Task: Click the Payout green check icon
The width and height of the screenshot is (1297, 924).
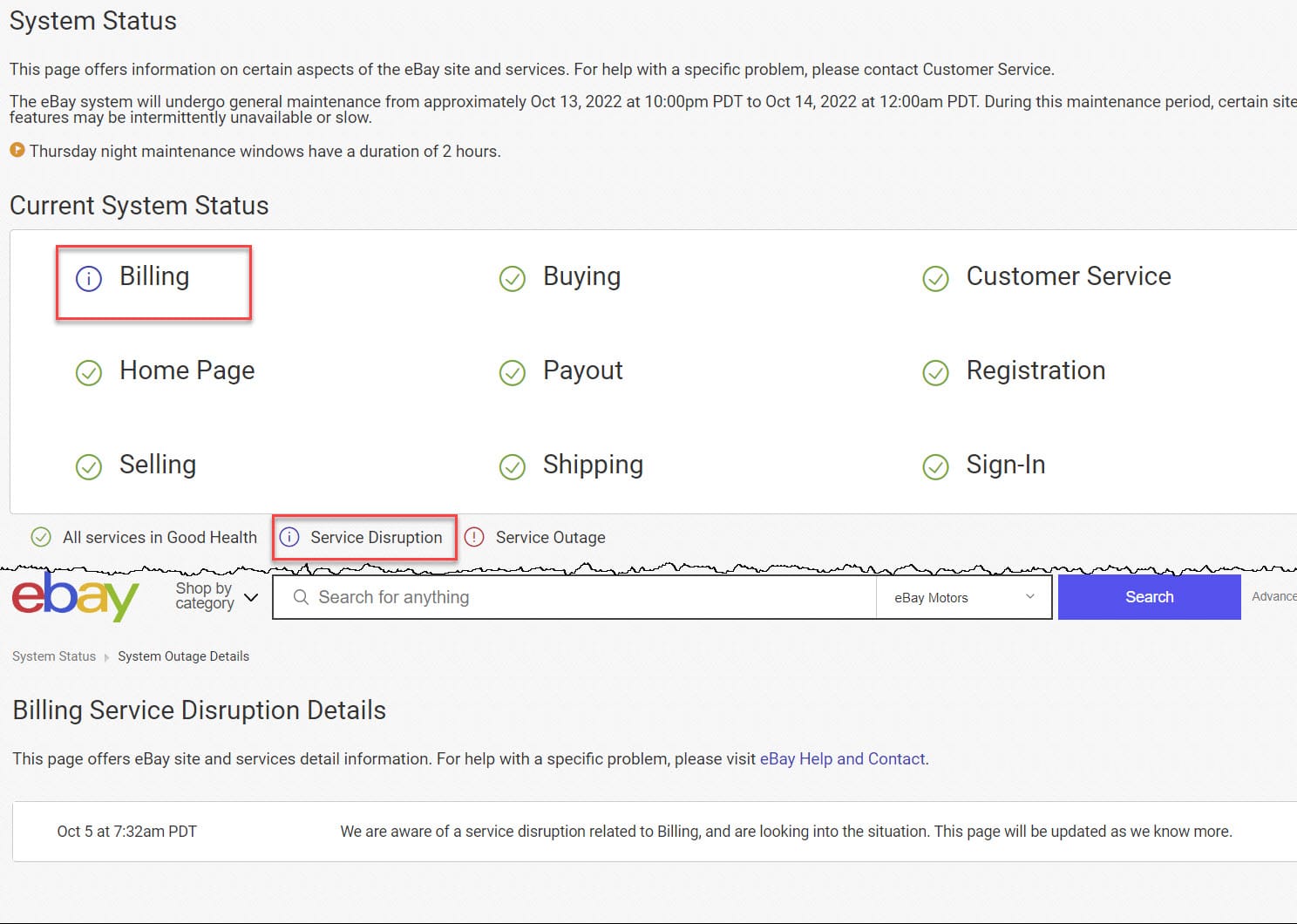Action: click(x=513, y=372)
